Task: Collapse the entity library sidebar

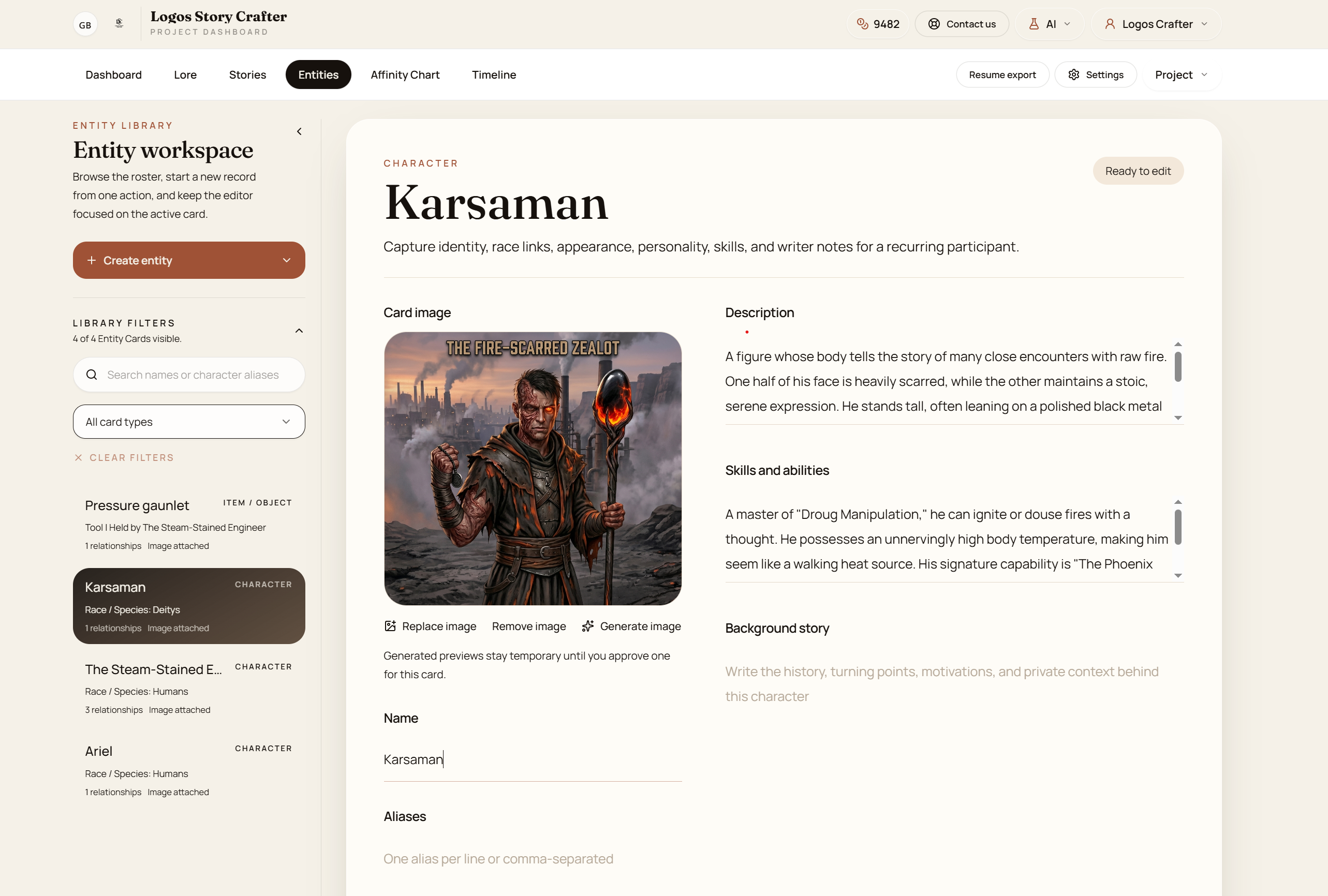Action: click(x=299, y=132)
